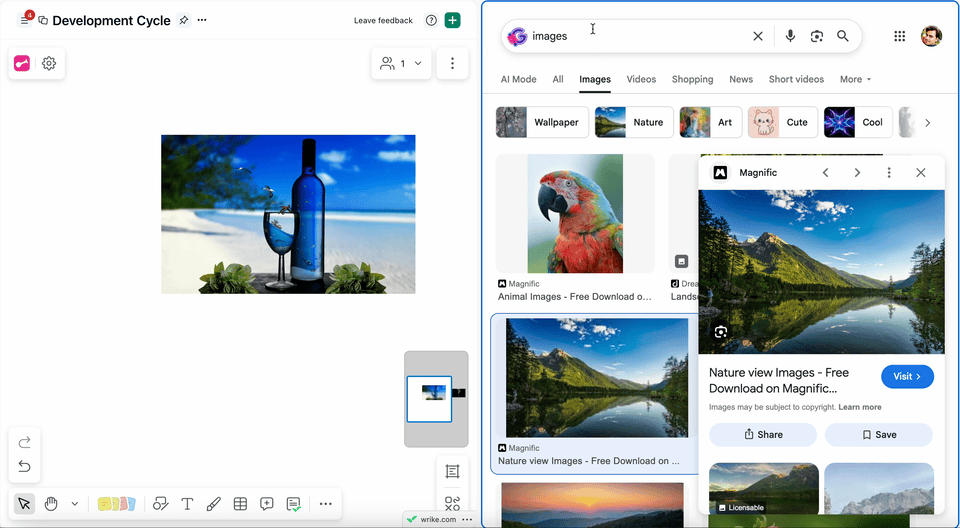The height and width of the screenshot is (528, 960).
Task: Add a comment with comment tool
Action: [x=266, y=504]
